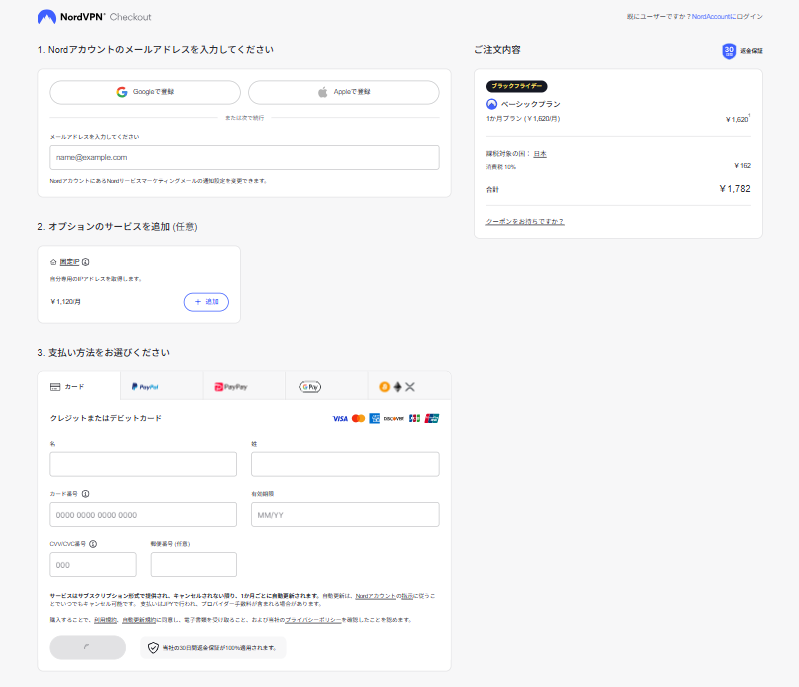This screenshot has width=799, height=687.
Task: Click the ベーシックプラン plan name
Action: pos(530,104)
